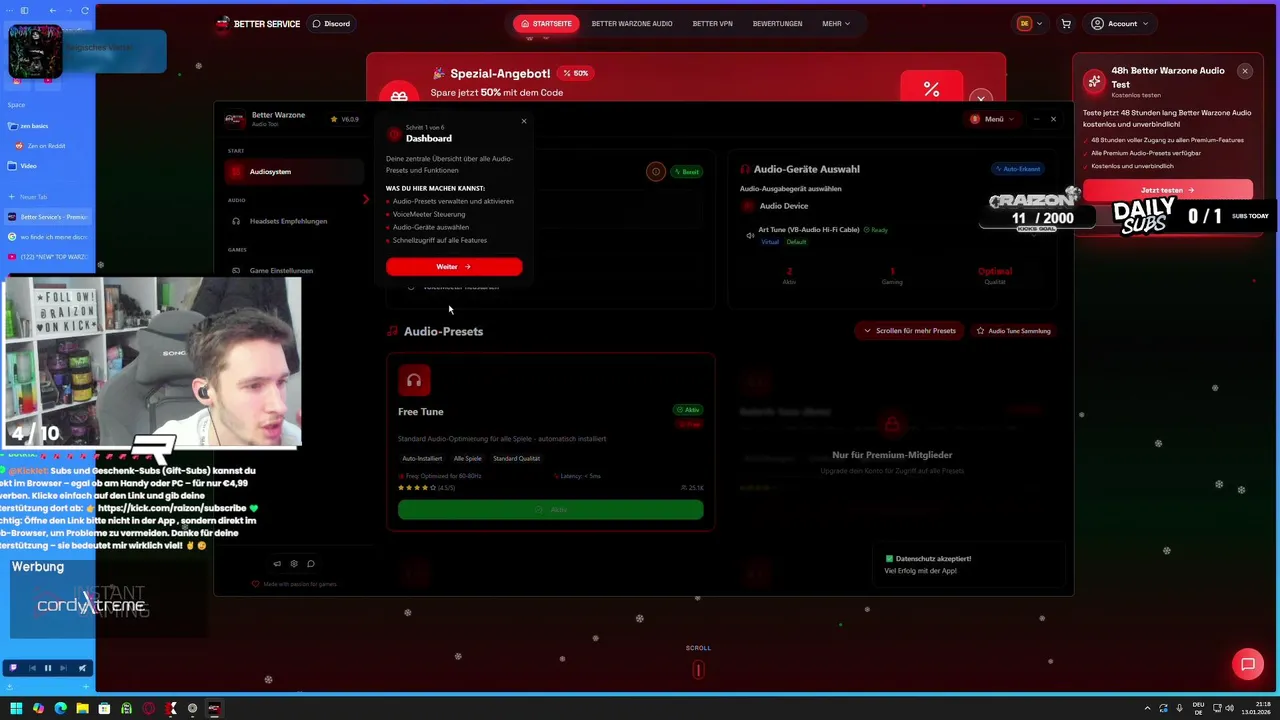Viewport: 1280px width, 720px height.
Task: Open downloads icon in browser sidebar bottom
Action: (10, 685)
